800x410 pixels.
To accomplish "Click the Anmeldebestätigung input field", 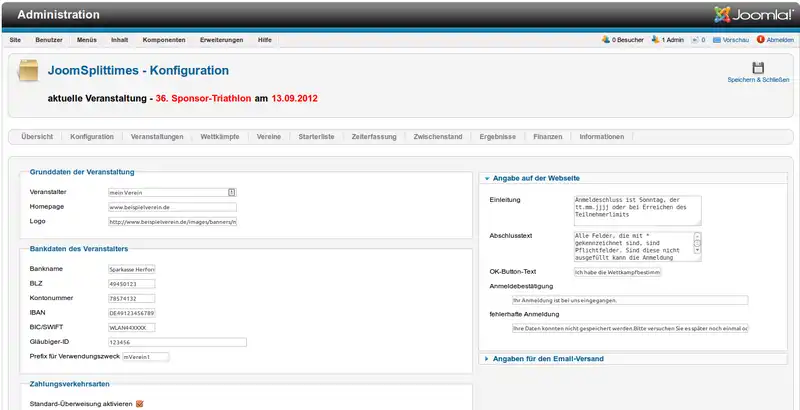I will tap(630, 300).
